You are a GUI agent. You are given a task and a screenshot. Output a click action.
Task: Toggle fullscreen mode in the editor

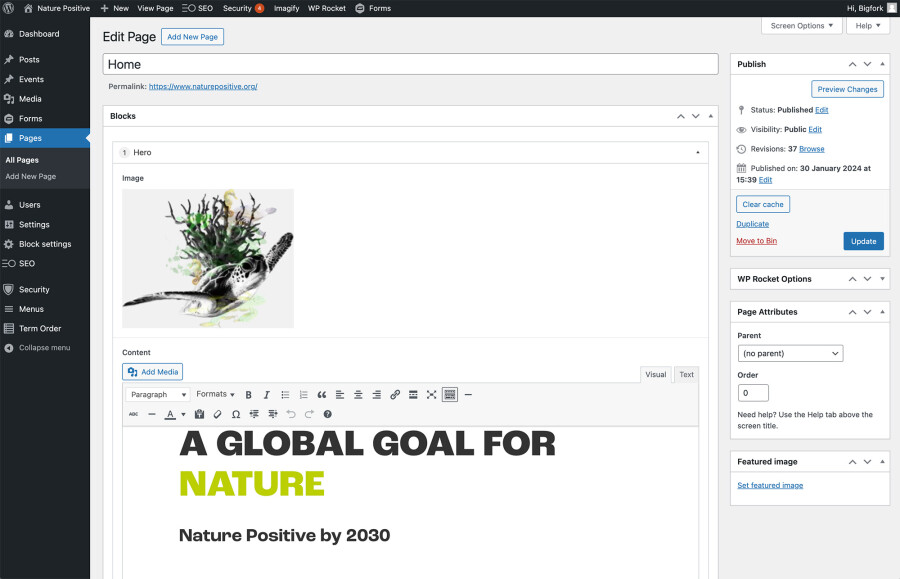[431, 394]
